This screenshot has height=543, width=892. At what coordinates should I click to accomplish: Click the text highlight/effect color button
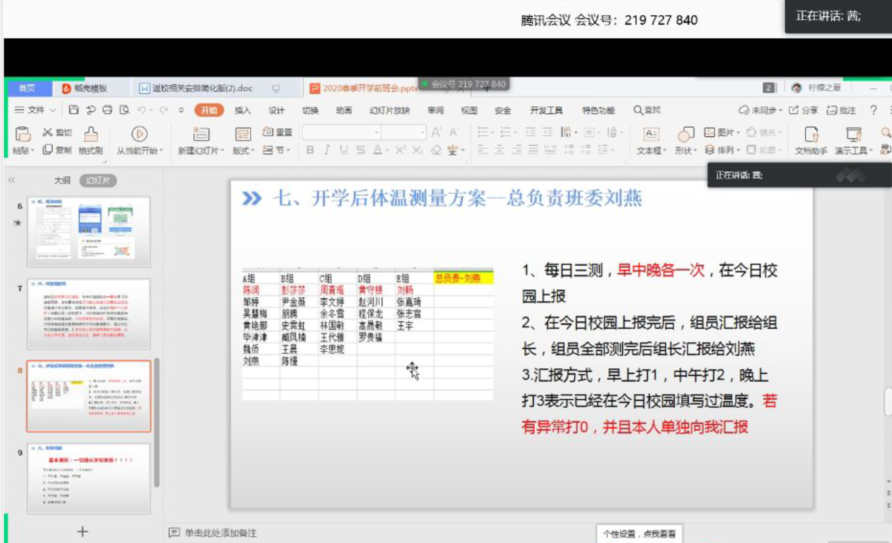pyautogui.click(x=455, y=150)
